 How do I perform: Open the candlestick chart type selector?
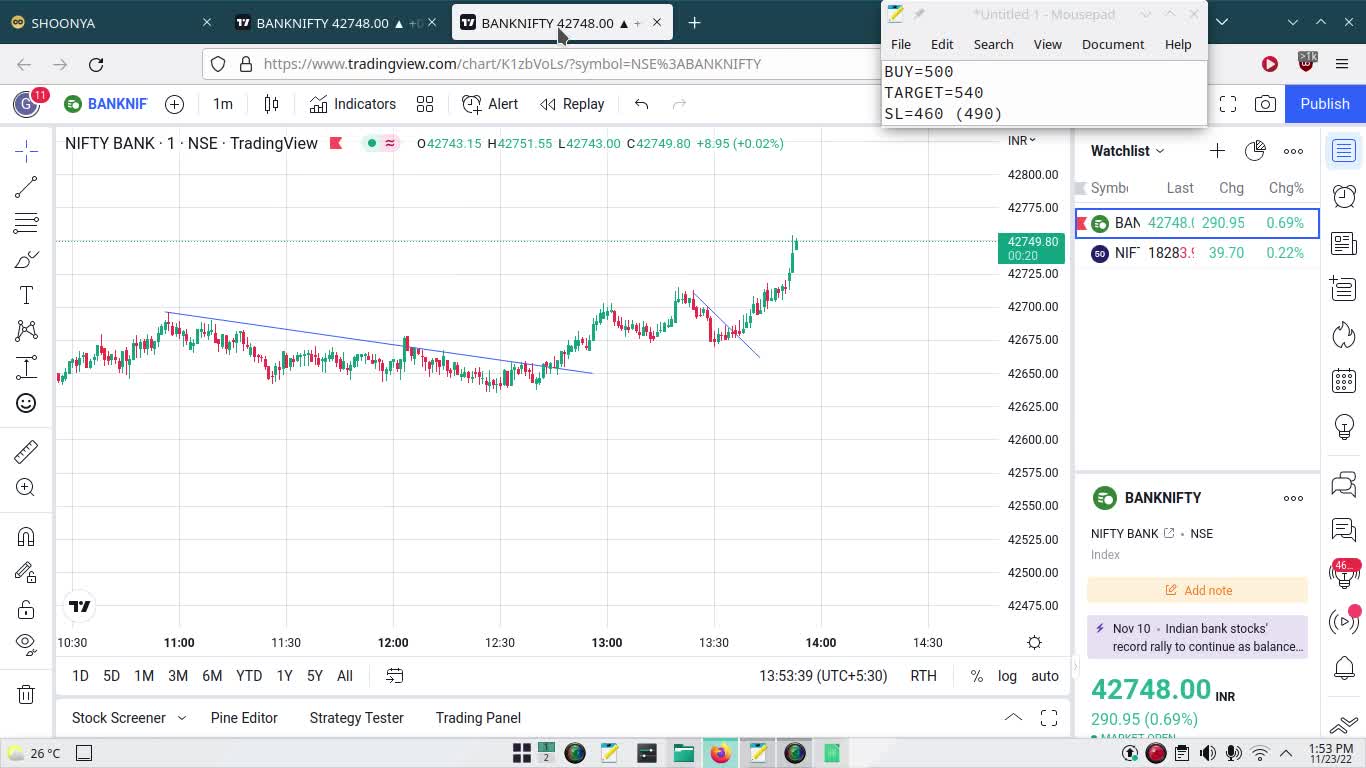tap(271, 104)
